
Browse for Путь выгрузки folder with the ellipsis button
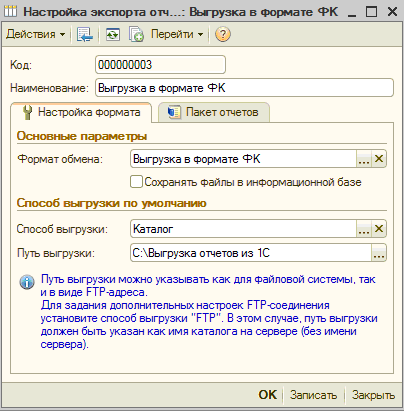379,253
